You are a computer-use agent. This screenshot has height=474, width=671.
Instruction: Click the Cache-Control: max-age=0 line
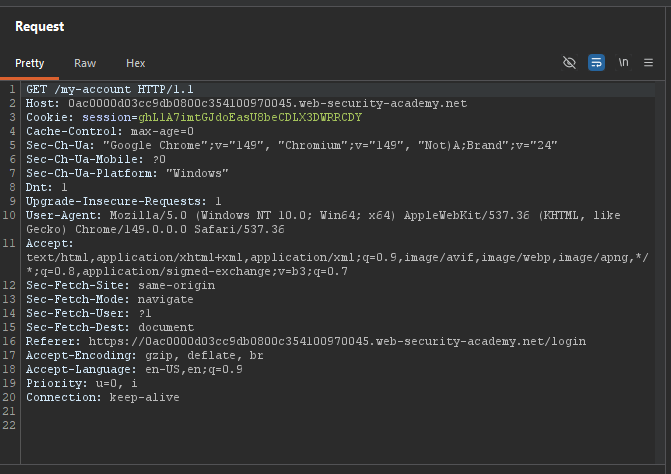coord(110,131)
